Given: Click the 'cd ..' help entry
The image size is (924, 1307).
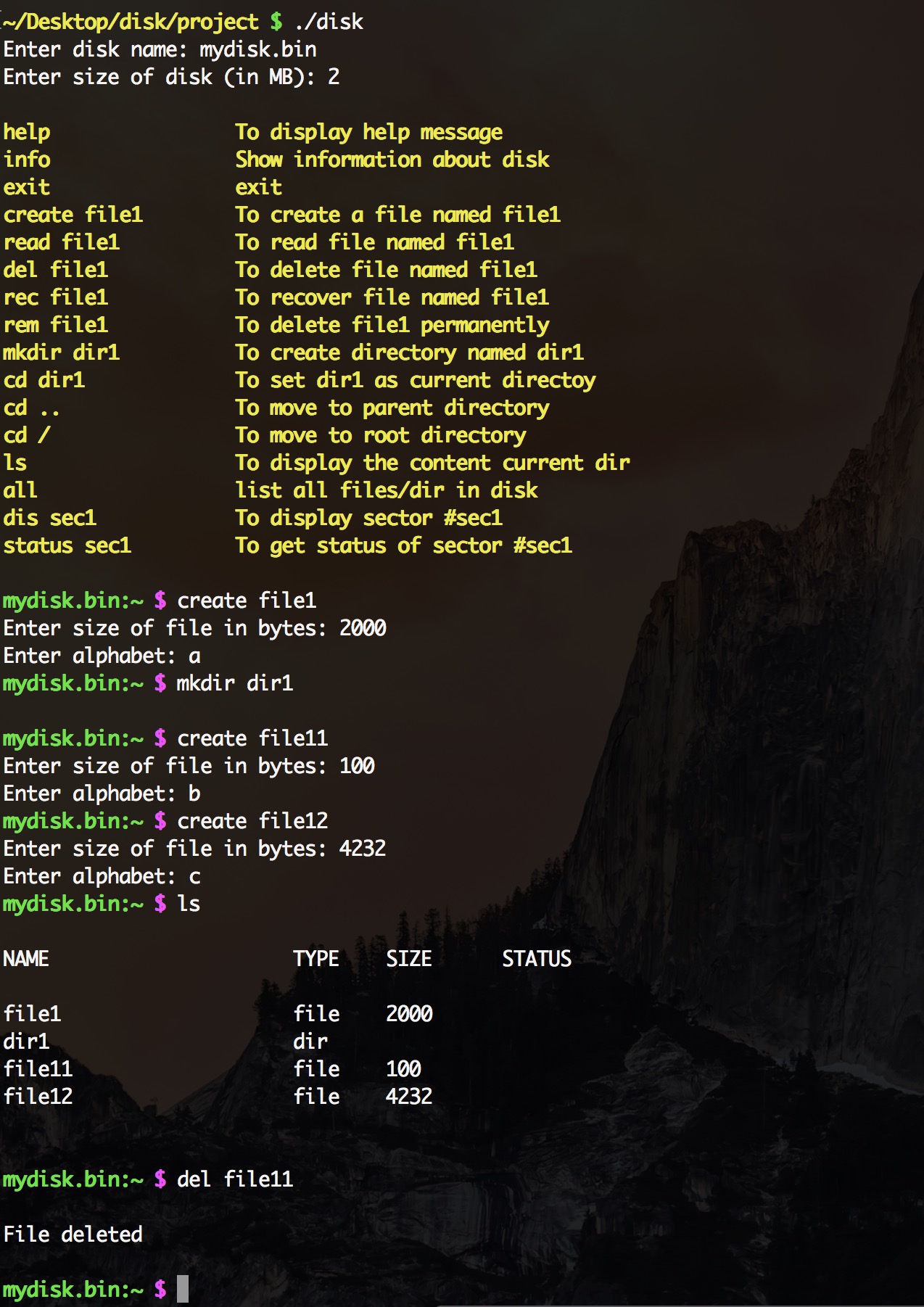Looking at the screenshot, I should tap(31, 408).
